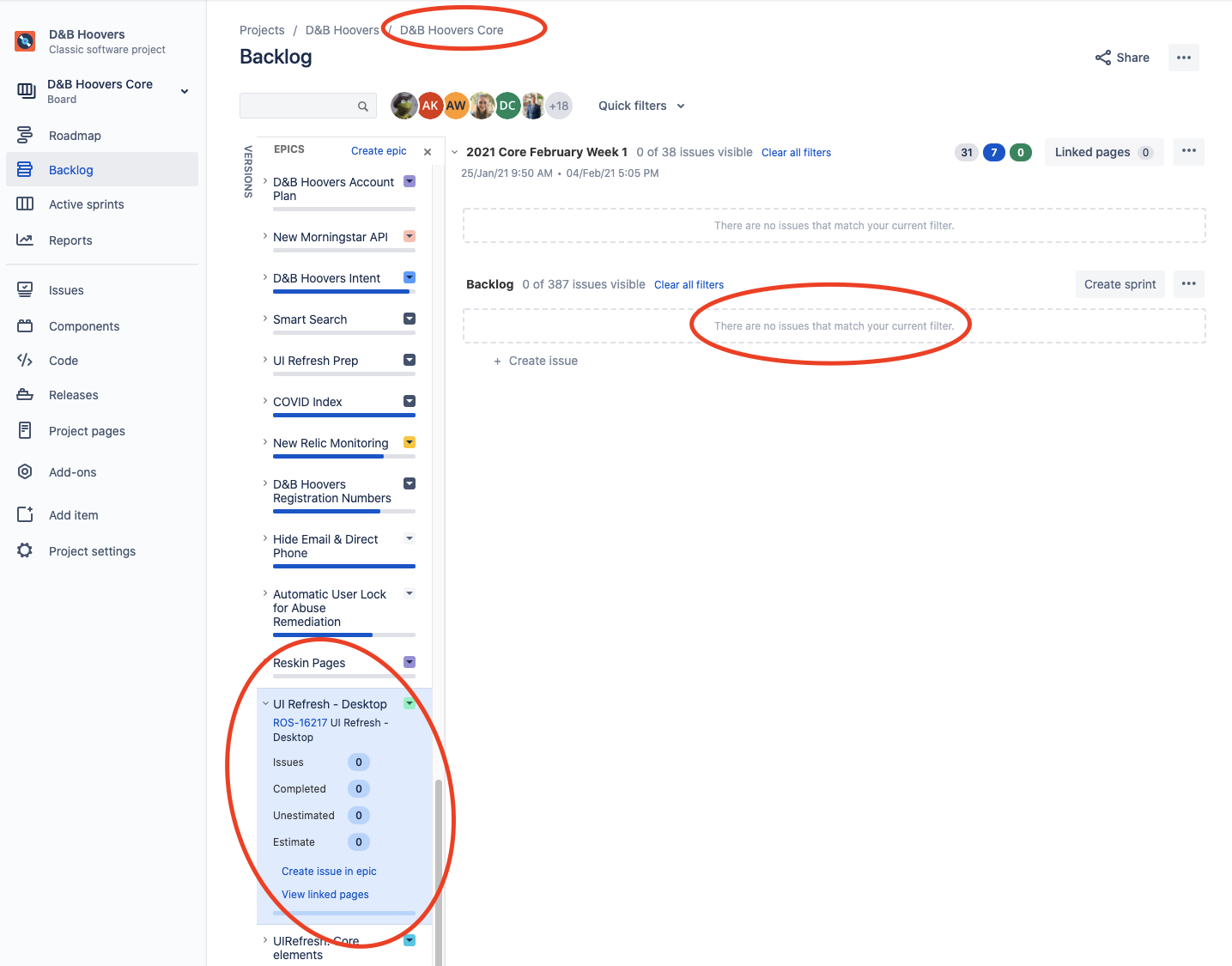This screenshot has height=966, width=1232.
Task: Expand the New Morningstar API epic
Action: click(265, 236)
